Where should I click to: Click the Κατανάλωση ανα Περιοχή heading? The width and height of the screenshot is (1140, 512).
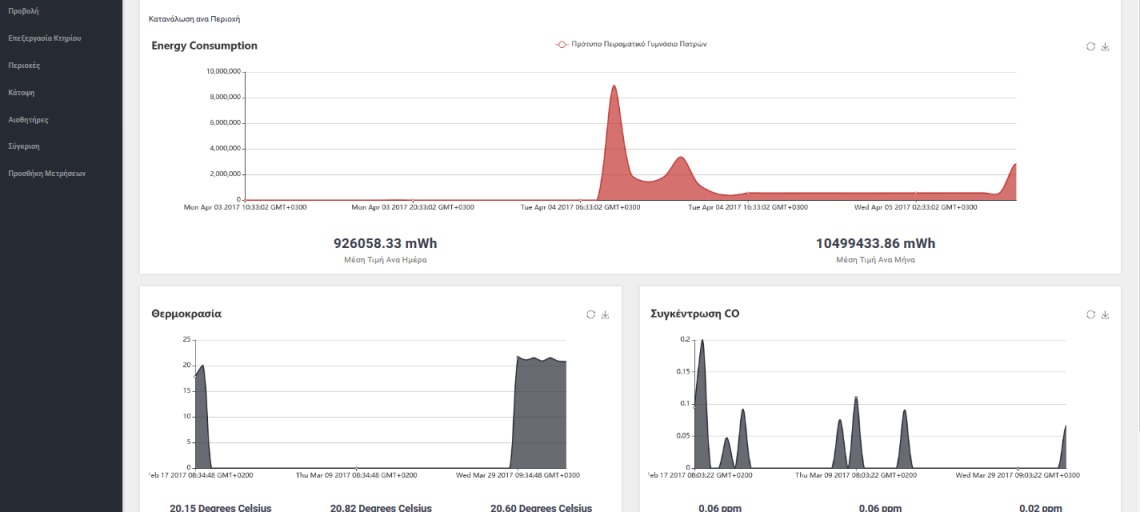[194, 19]
